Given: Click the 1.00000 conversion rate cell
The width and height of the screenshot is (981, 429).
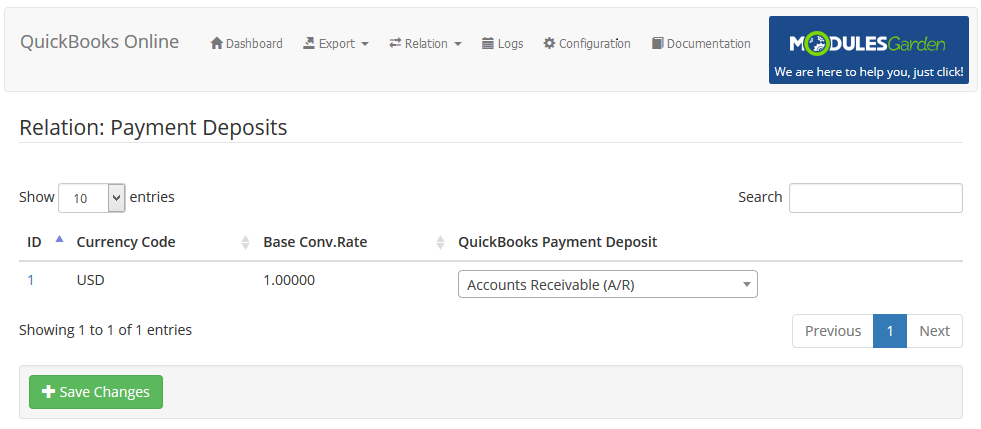Looking at the screenshot, I should pyautogui.click(x=289, y=280).
